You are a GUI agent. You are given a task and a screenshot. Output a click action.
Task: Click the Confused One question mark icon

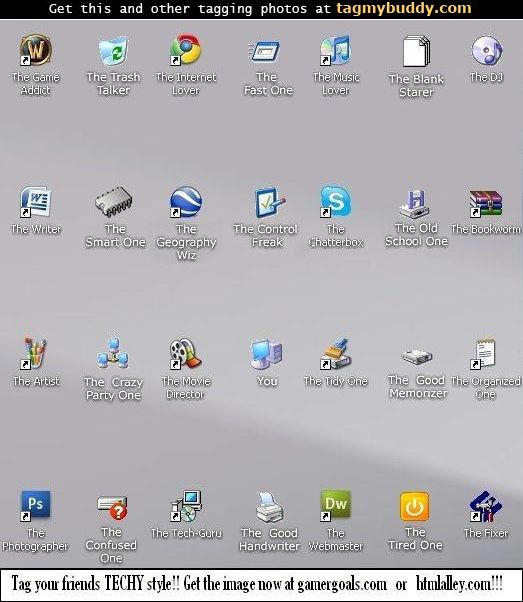pos(112,508)
